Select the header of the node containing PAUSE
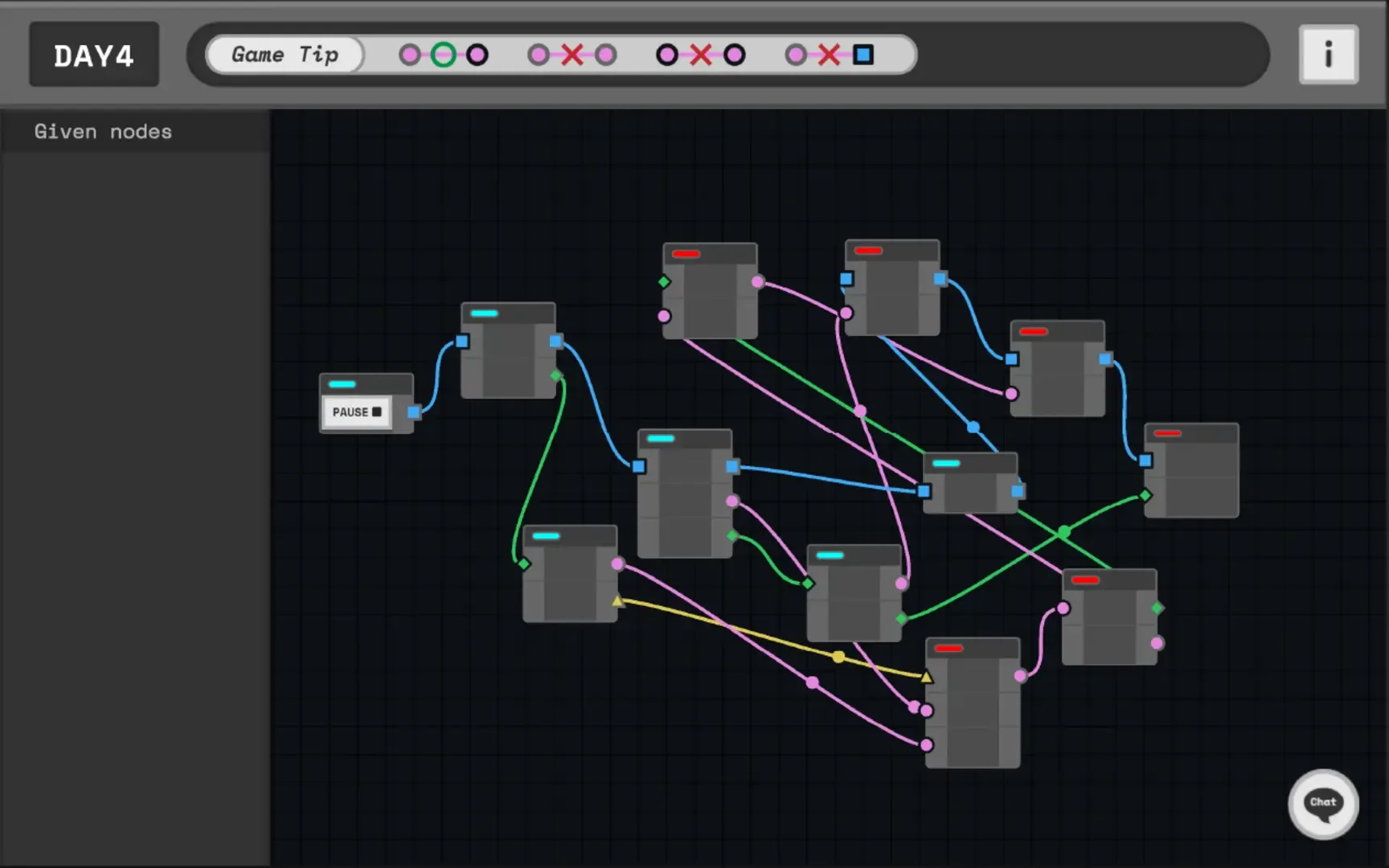Viewport: 1389px width, 868px height. 367,383
